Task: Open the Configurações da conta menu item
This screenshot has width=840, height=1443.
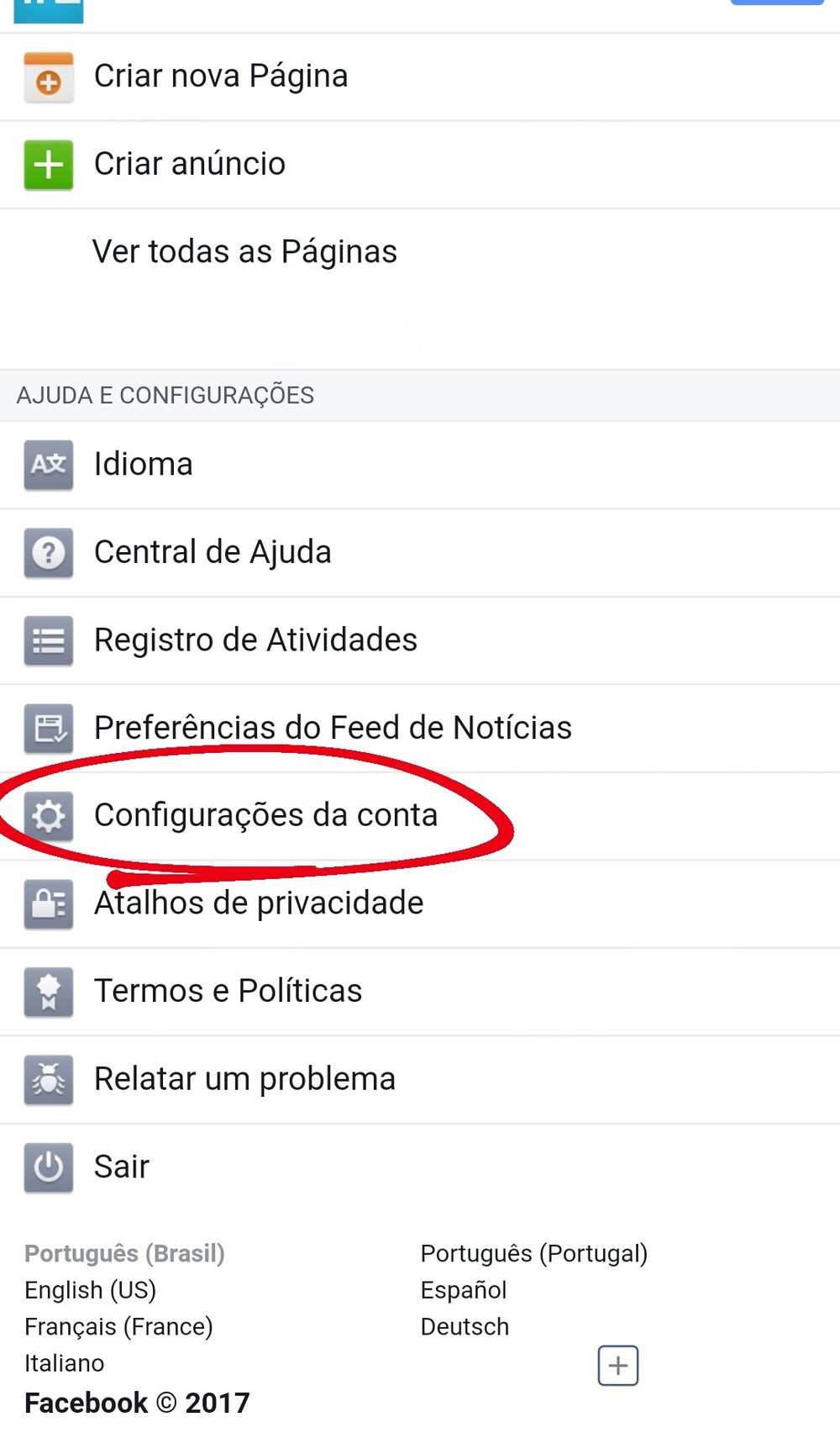Action: (265, 815)
